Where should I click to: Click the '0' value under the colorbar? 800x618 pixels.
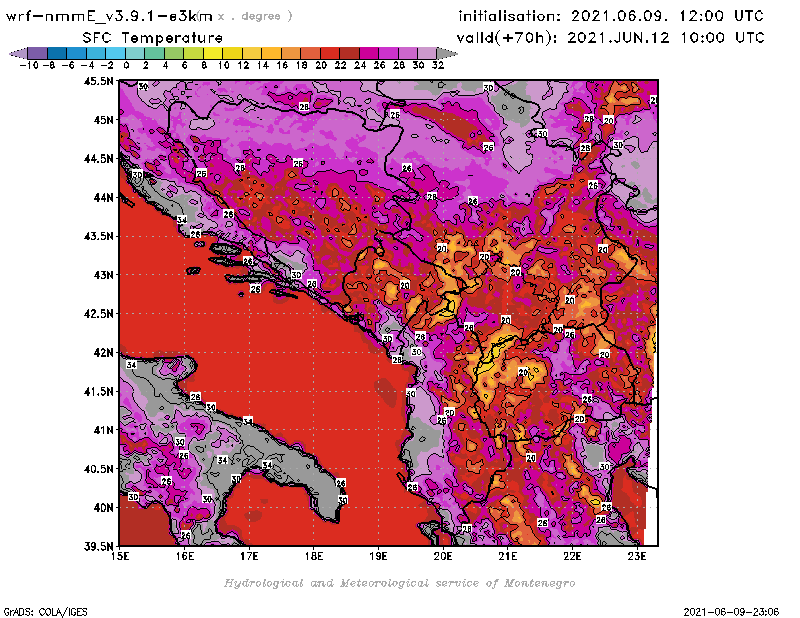126,65
